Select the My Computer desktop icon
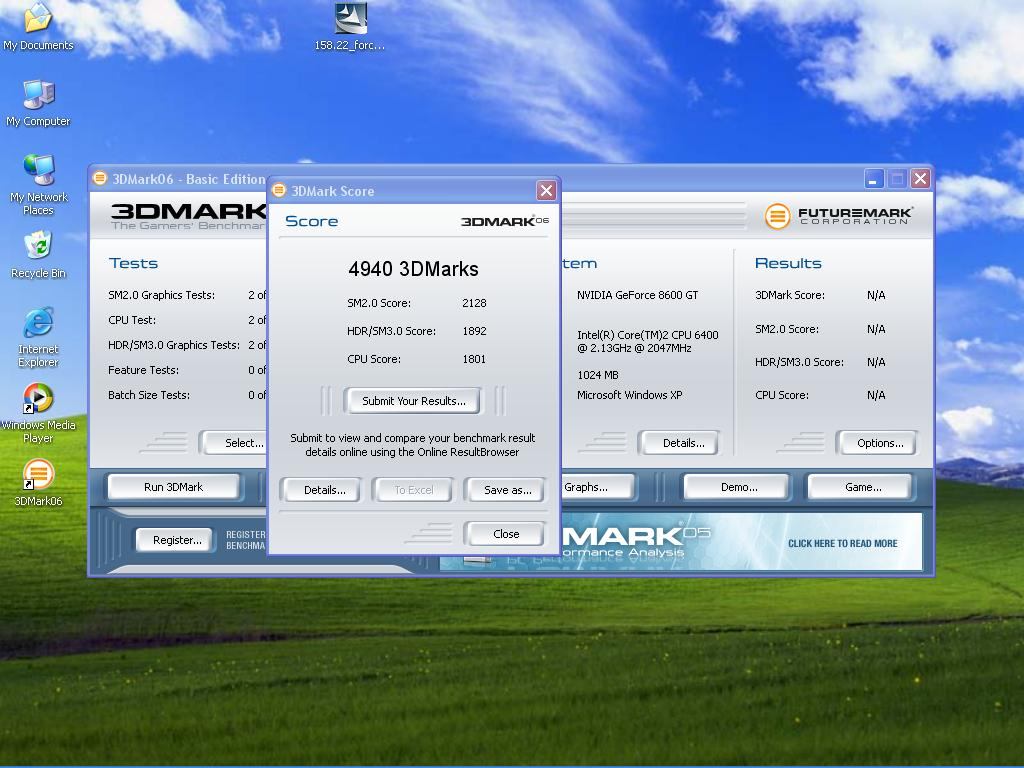 click(38, 103)
